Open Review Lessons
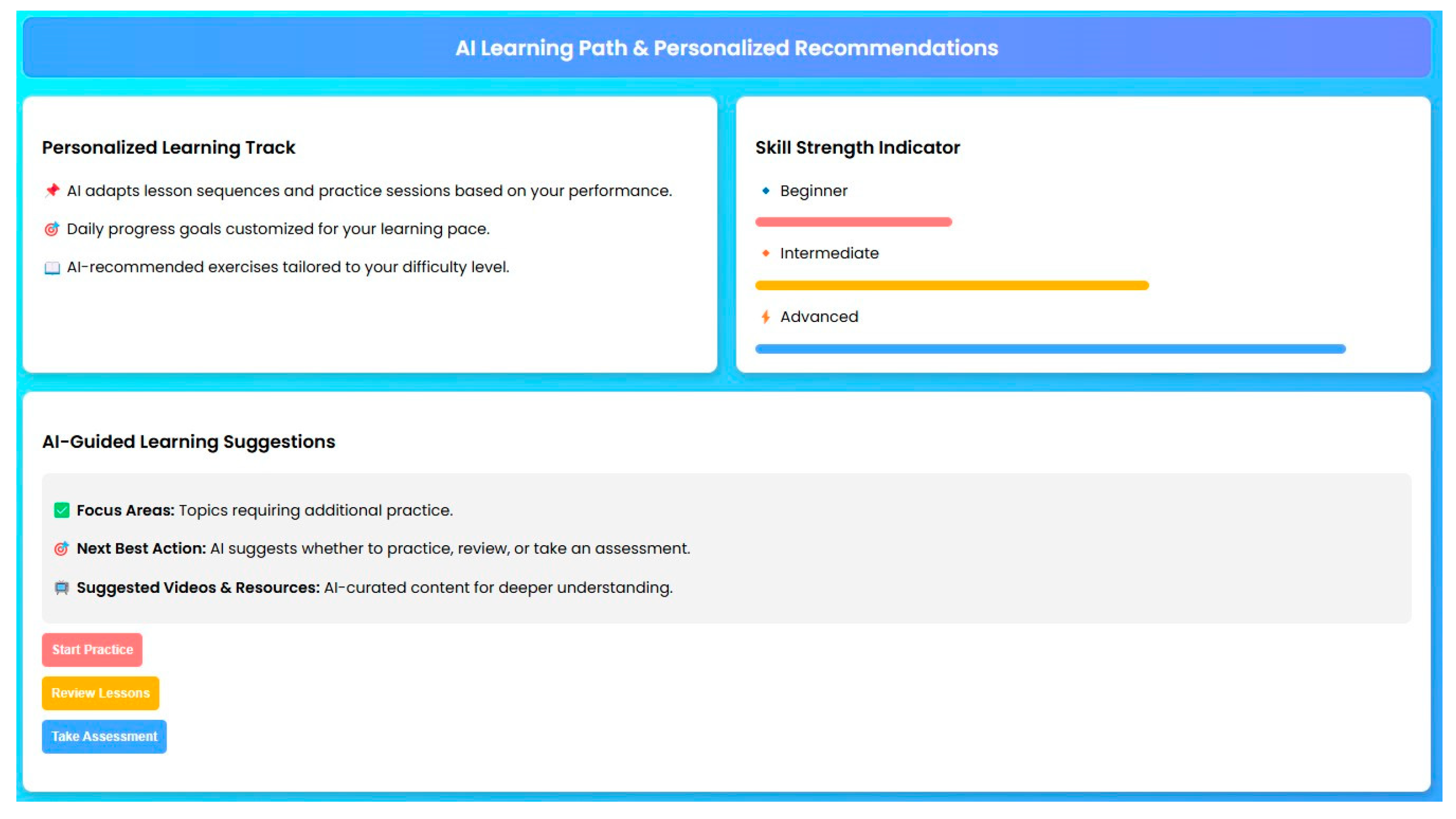The image size is (1456, 819). tap(101, 693)
